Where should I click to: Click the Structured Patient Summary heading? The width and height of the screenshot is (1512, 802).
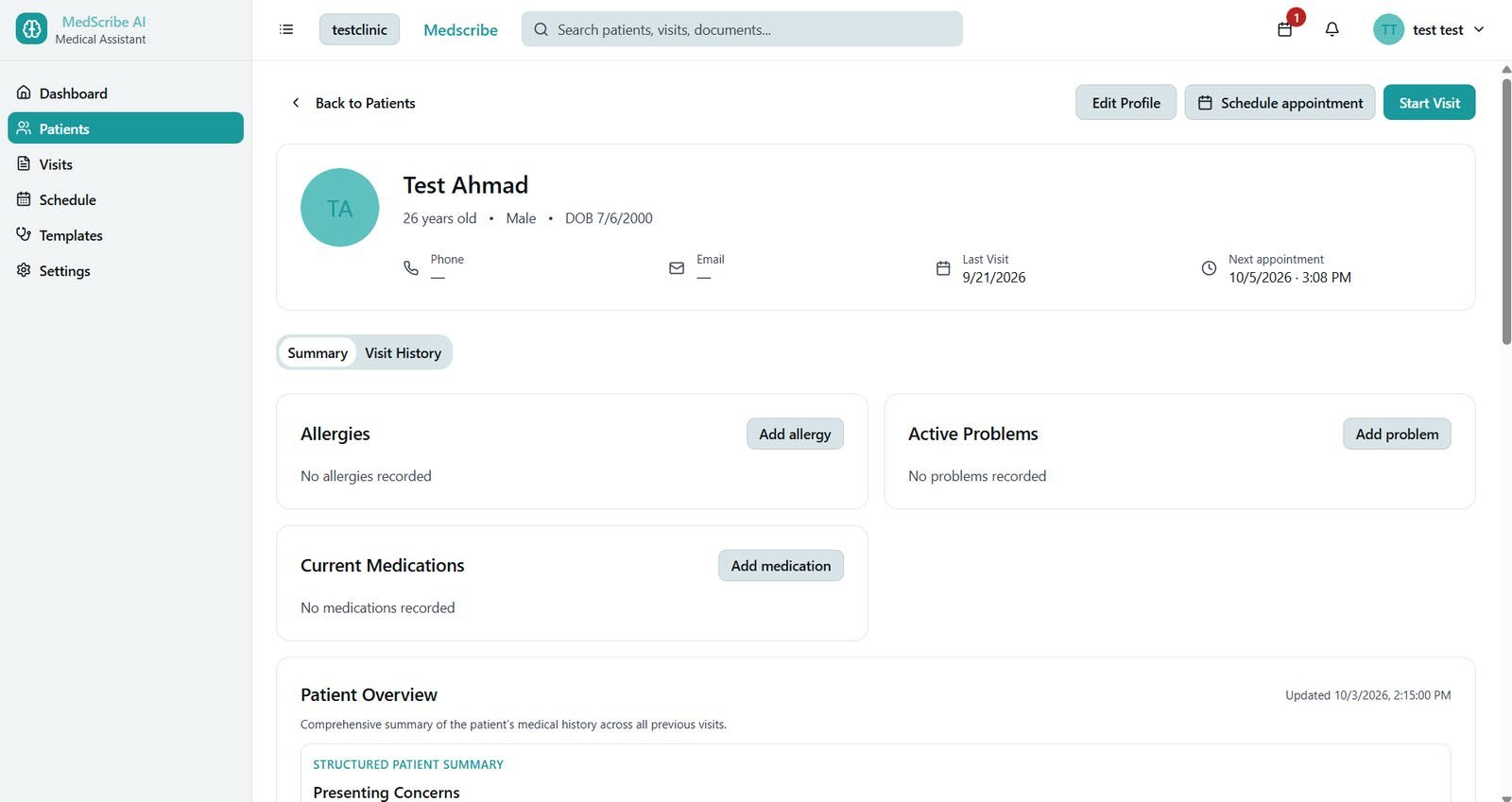(408, 764)
